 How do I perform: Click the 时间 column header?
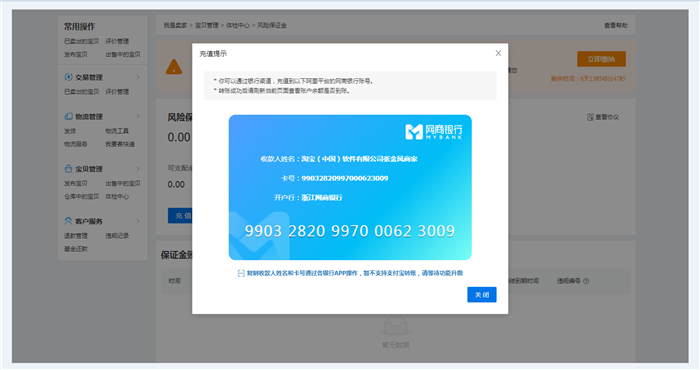(175, 281)
